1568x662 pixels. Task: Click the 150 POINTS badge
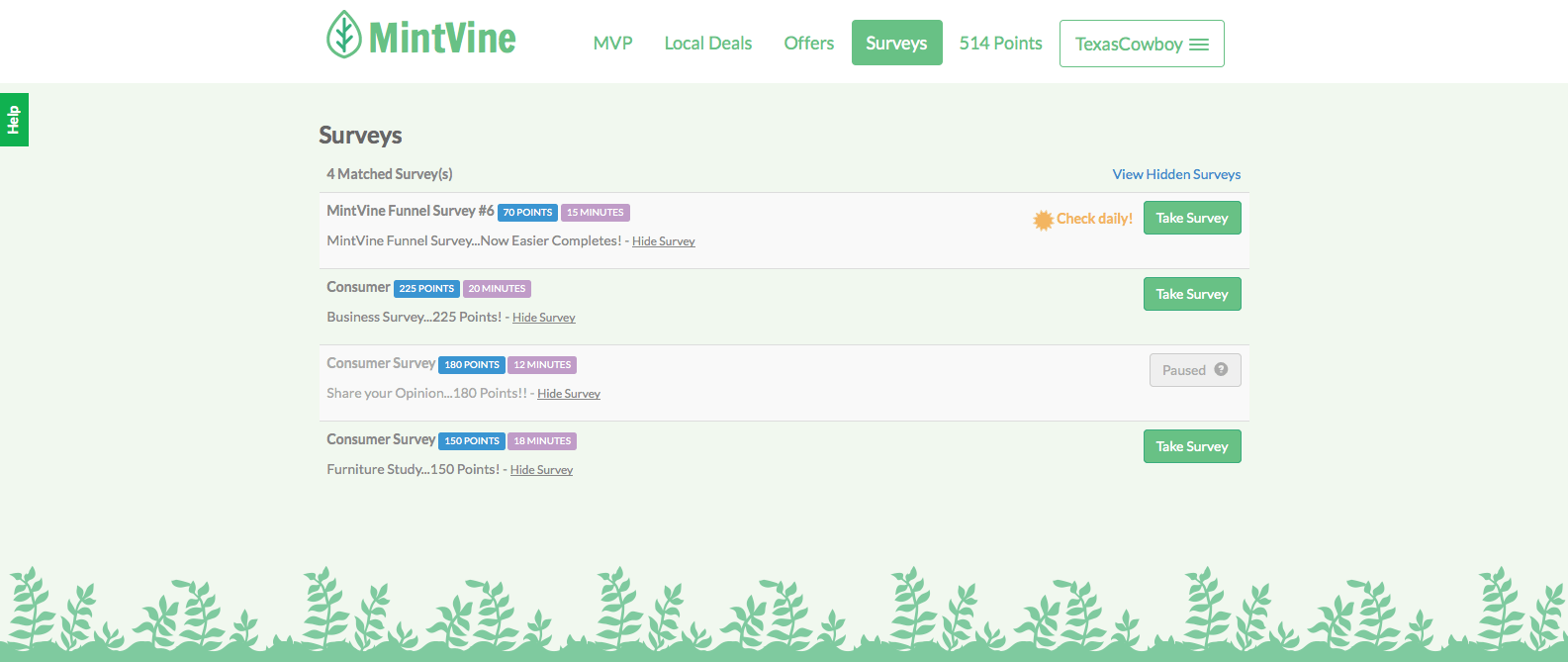pos(472,441)
